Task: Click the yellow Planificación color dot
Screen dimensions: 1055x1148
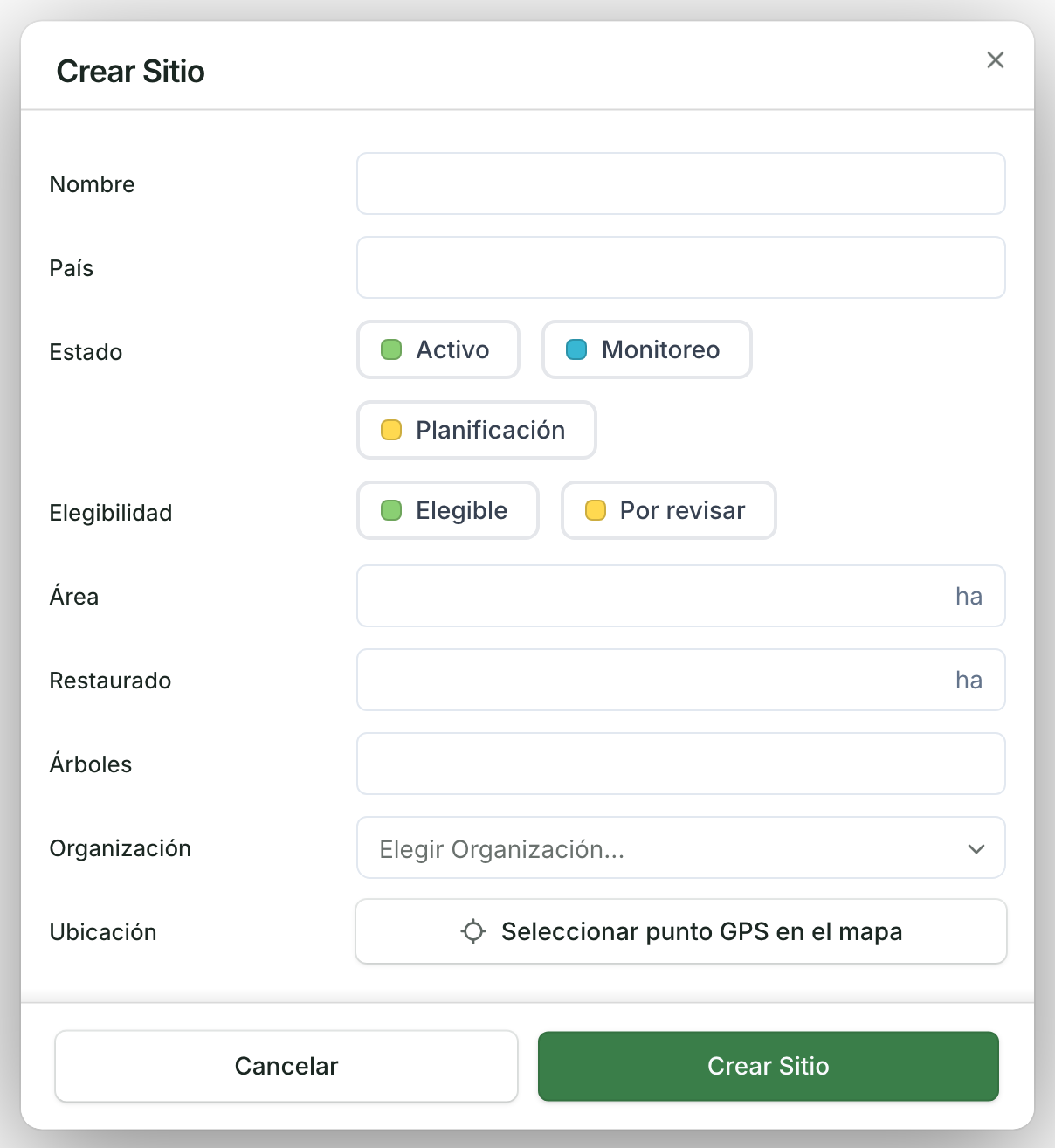Action: coord(391,430)
